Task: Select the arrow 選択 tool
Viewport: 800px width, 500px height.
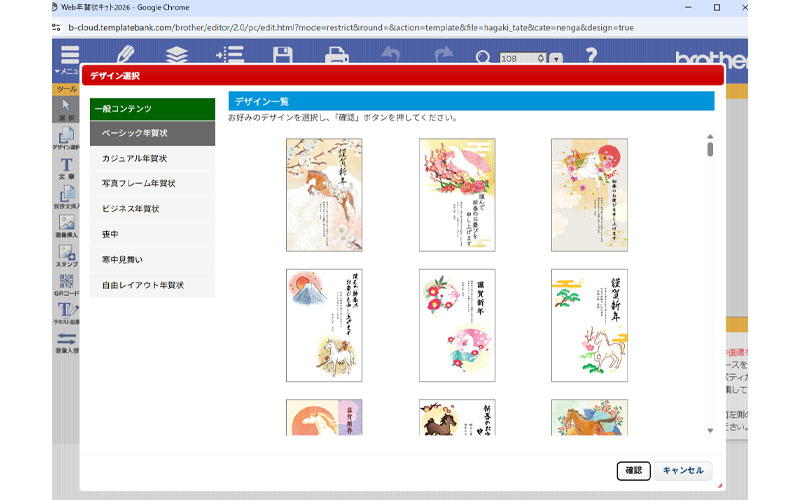Action: 66,108
